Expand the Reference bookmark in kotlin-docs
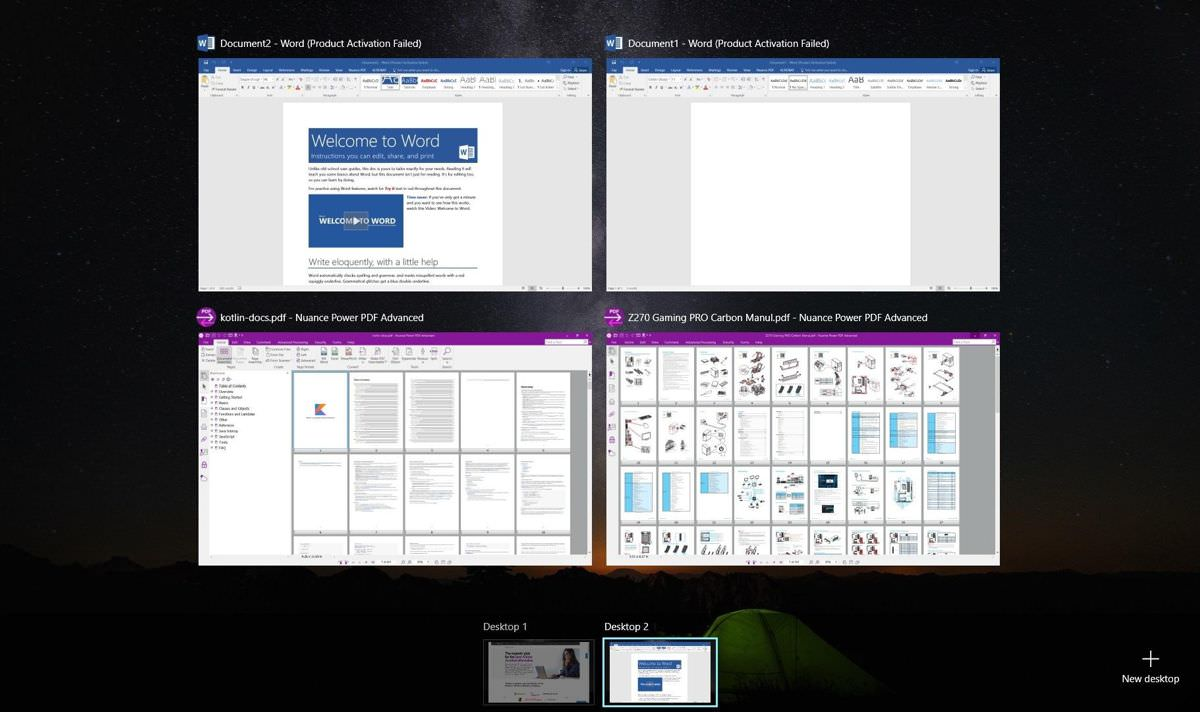This screenshot has width=1200, height=712. pos(212,425)
